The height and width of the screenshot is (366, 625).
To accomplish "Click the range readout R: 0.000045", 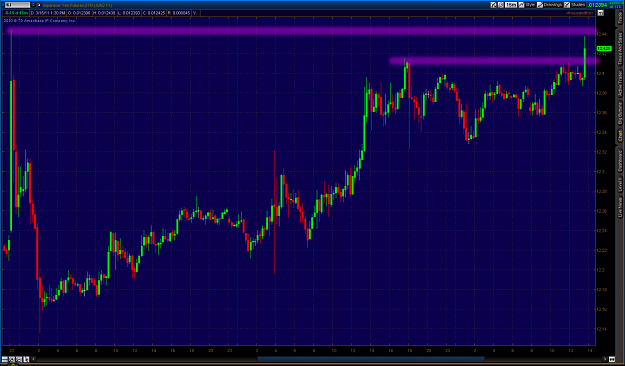I will click(x=179, y=13).
